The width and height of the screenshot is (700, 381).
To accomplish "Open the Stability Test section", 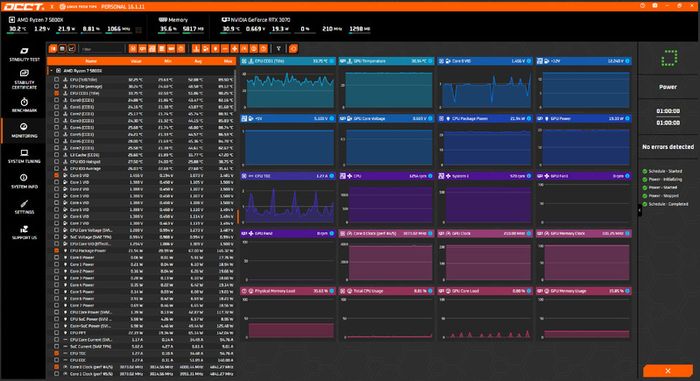I will click(24, 54).
